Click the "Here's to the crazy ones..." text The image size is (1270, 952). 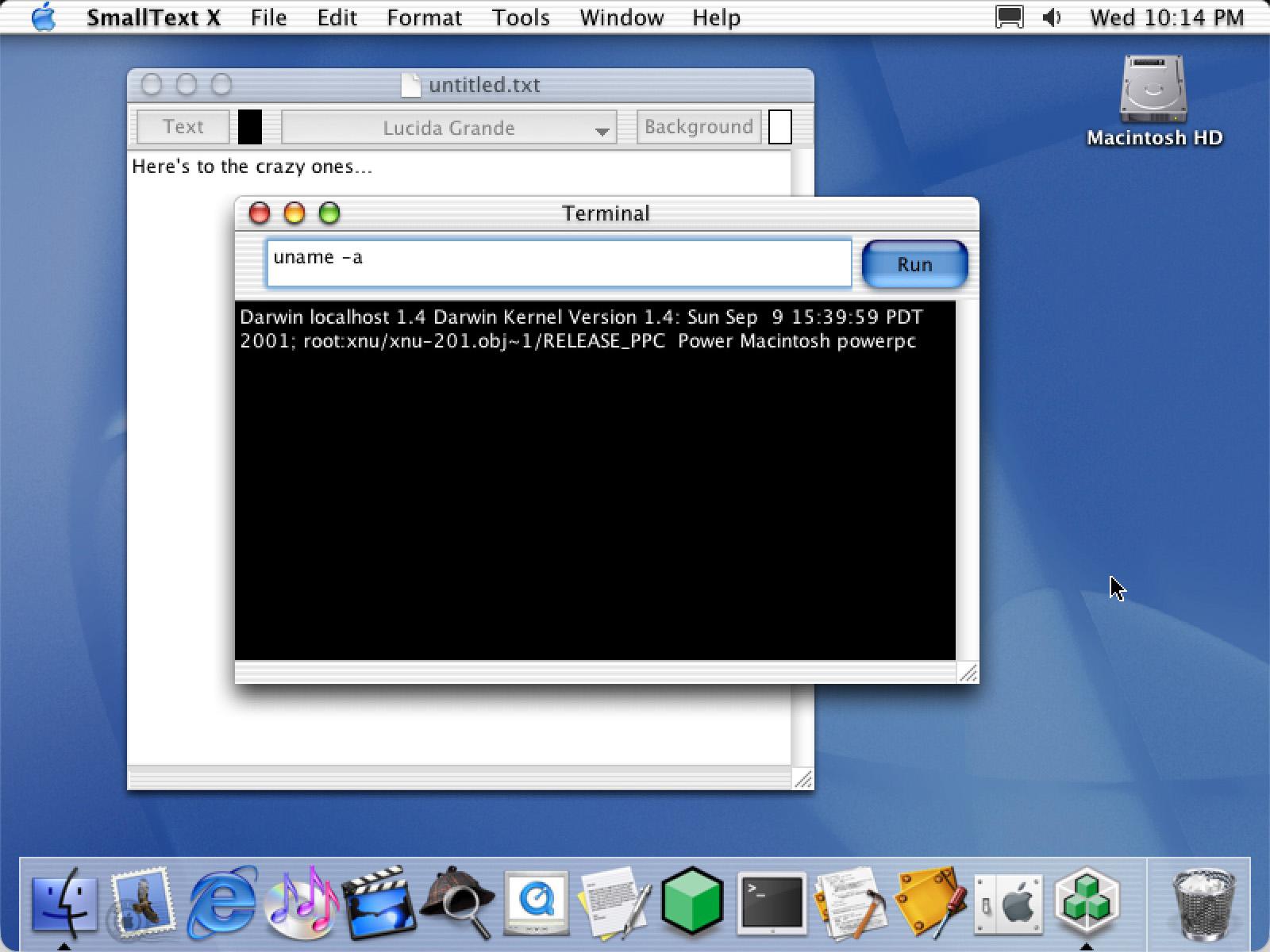[x=252, y=167]
